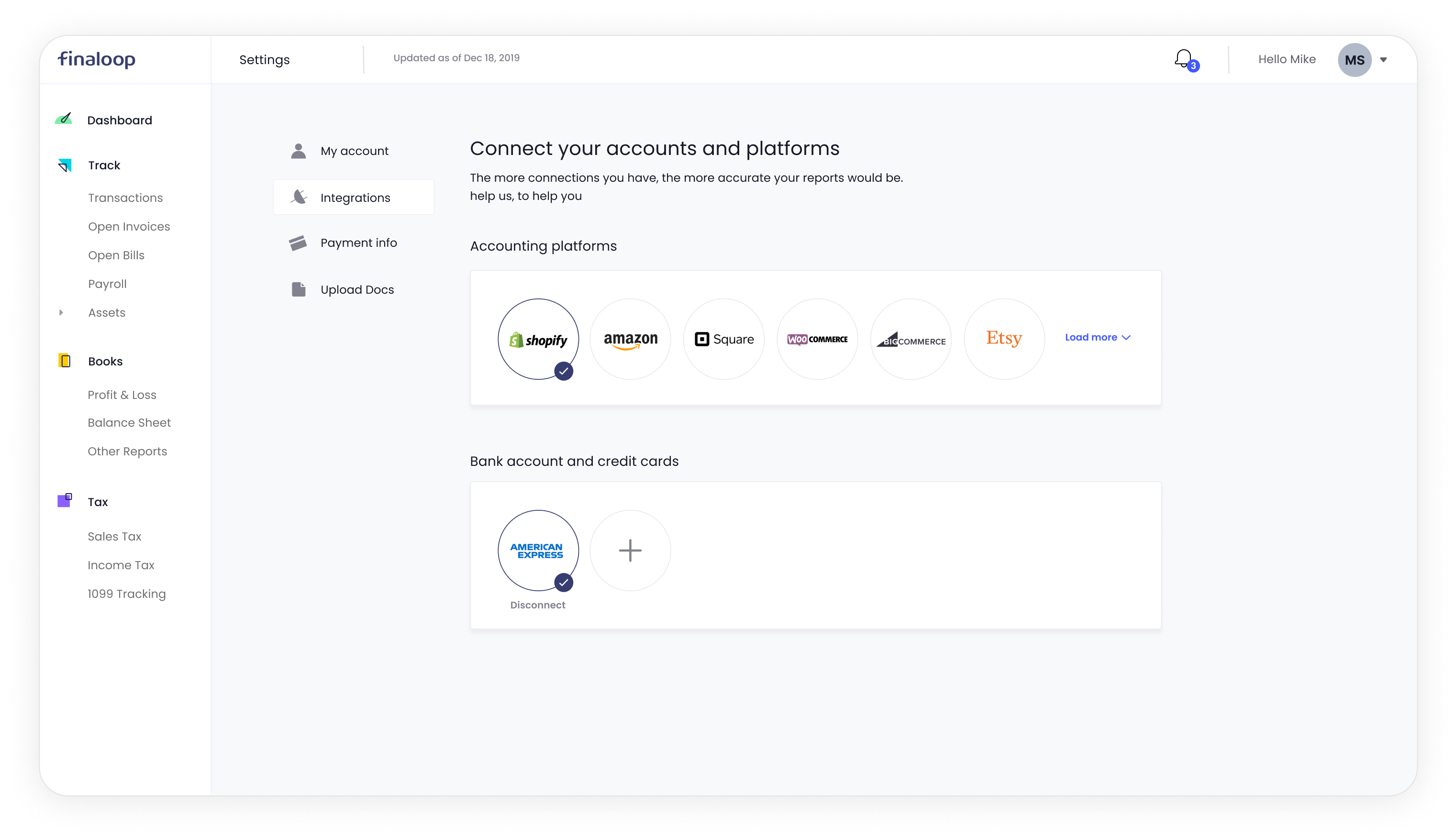Click the Shopify platform logo

coord(538,339)
